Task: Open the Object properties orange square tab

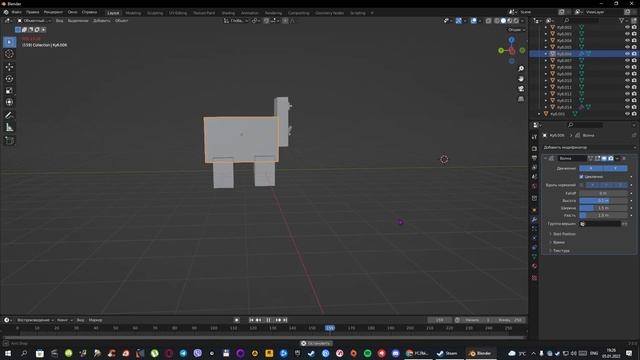Action: [x=534, y=210]
